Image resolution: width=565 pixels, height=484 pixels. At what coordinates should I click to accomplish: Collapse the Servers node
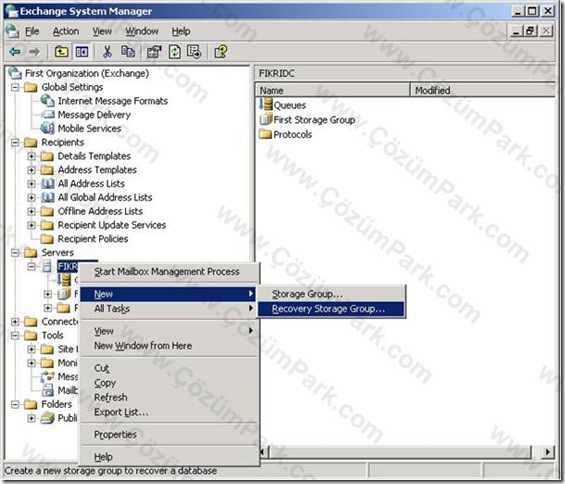pos(15,253)
